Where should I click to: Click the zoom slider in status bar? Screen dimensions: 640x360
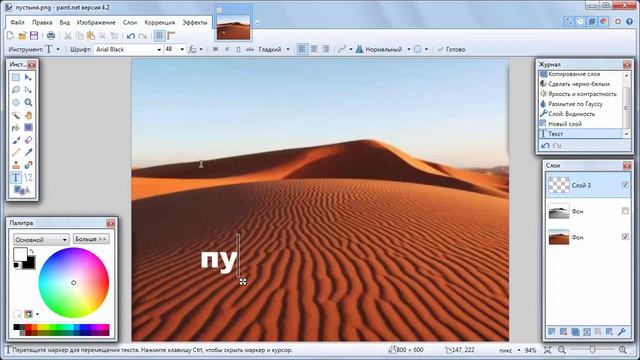tap(592, 350)
